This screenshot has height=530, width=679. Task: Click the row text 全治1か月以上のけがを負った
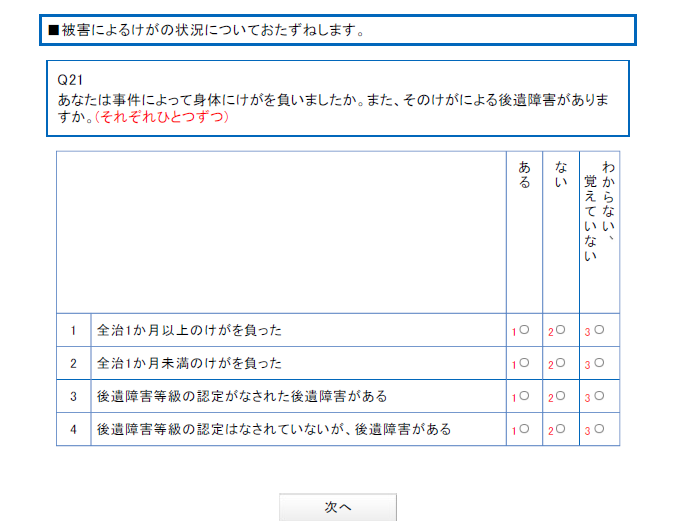pyautogui.click(x=189, y=330)
